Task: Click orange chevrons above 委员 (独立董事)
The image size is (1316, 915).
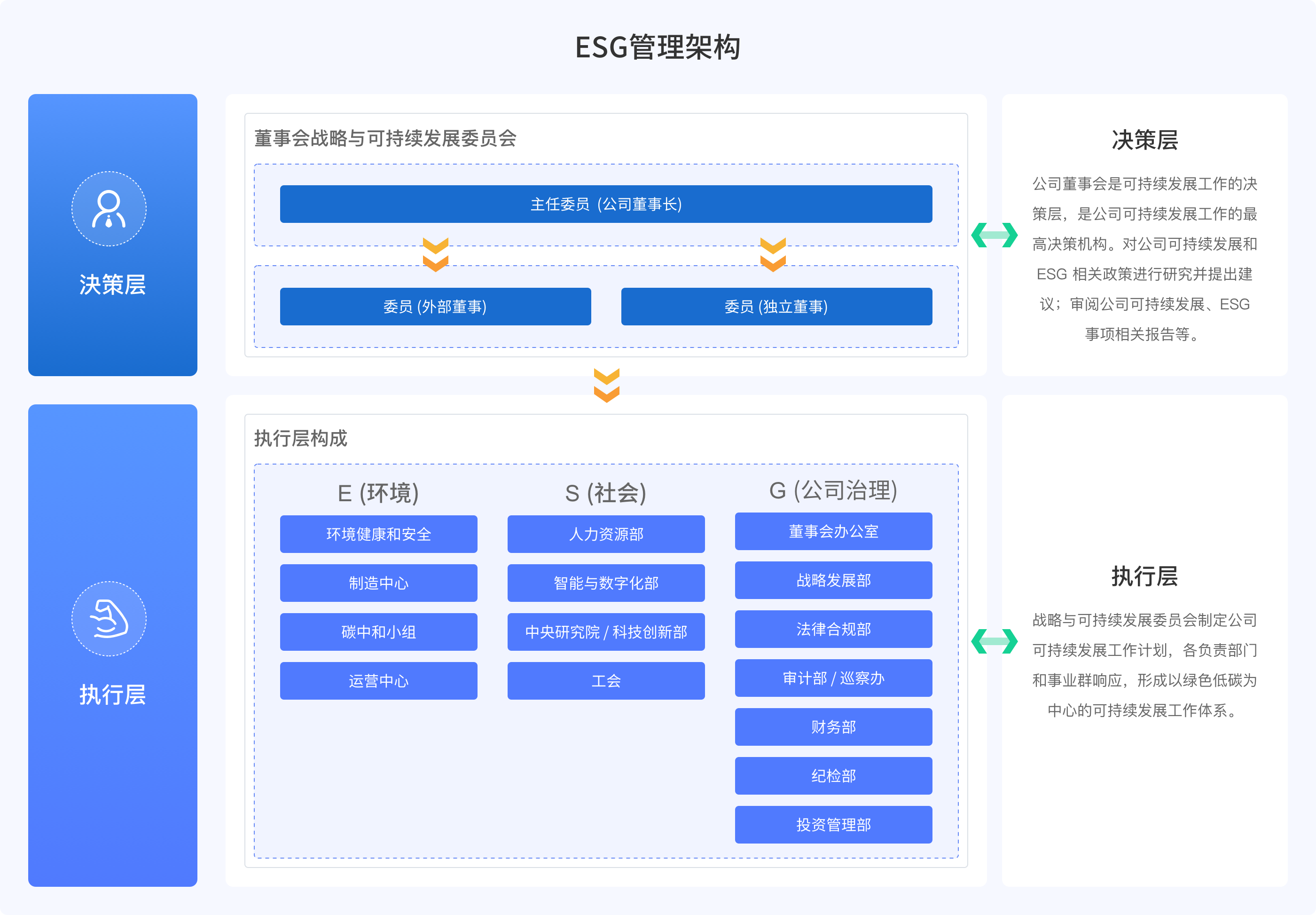Action: [x=773, y=254]
